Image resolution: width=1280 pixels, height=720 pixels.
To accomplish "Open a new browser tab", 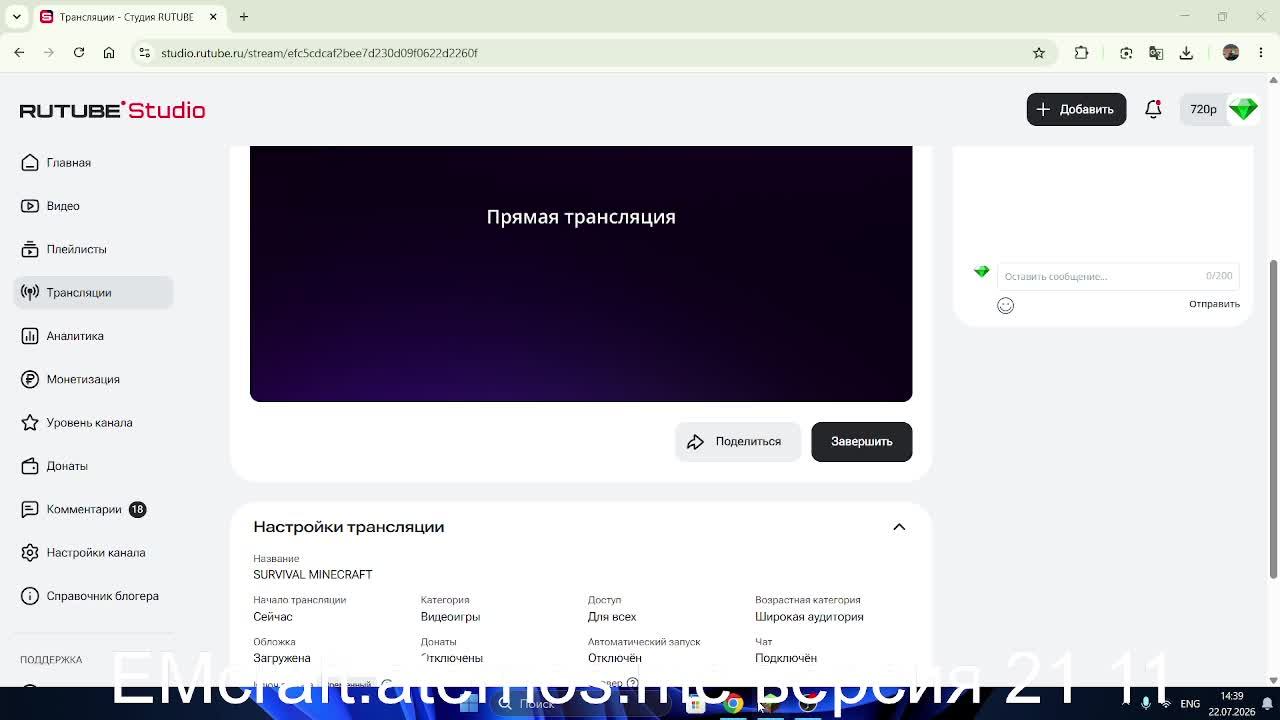I will pos(244,17).
